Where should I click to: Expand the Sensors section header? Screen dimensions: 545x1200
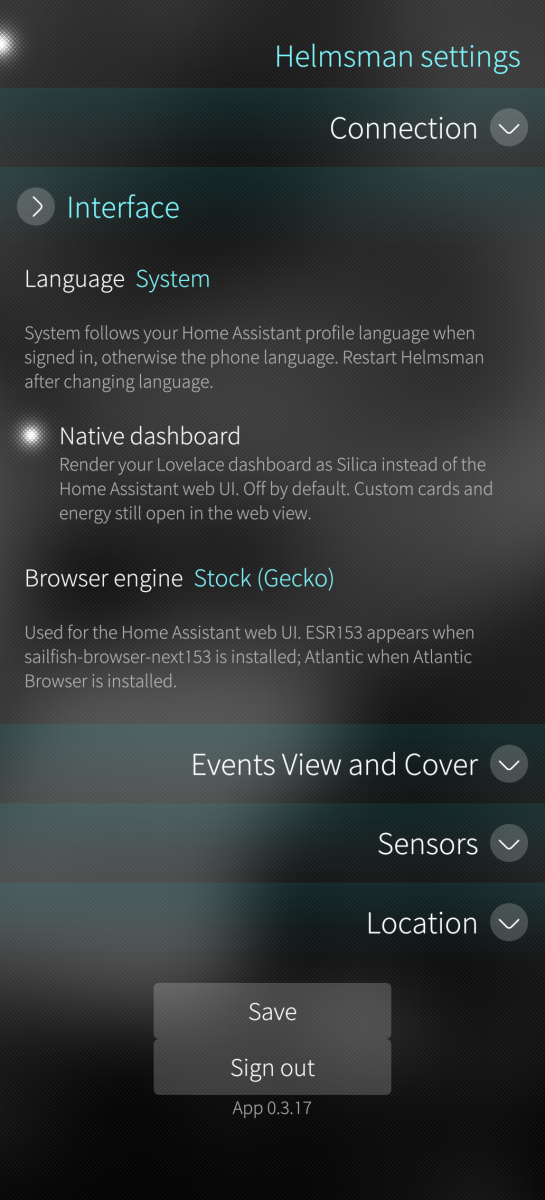pos(272,844)
